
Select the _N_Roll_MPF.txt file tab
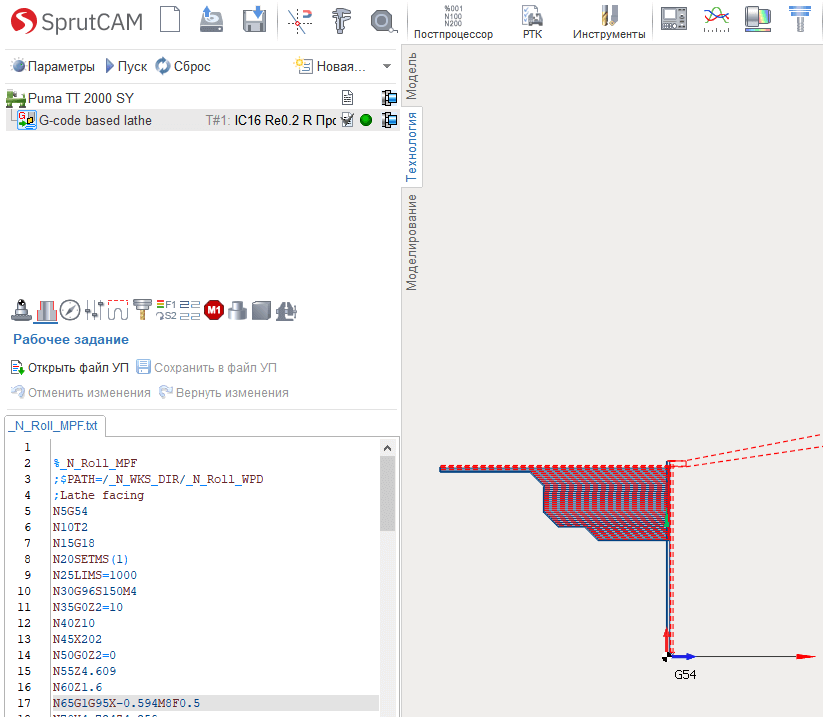pyautogui.click(x=55, y=426)
